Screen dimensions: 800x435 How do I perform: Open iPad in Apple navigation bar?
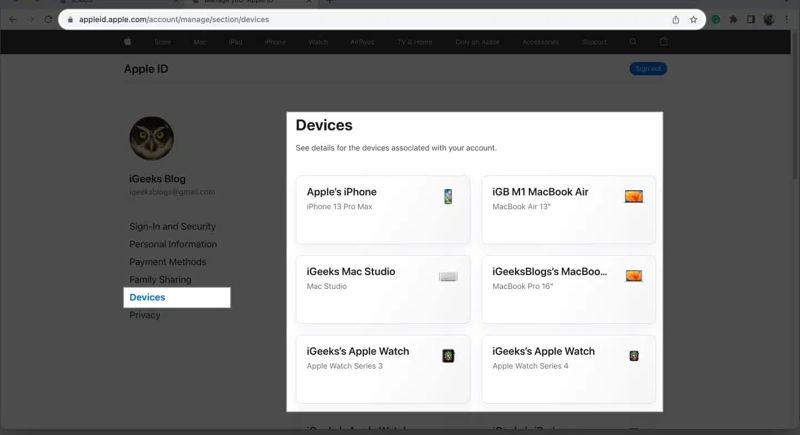coord(235,42)
